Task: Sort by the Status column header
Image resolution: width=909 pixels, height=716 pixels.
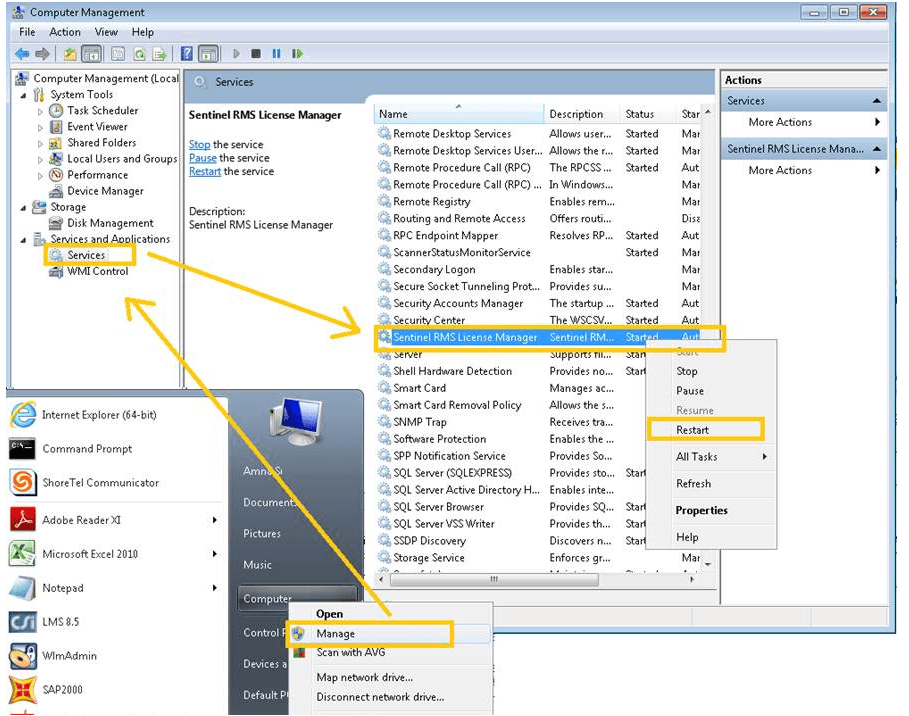Action: tap(647, 114)
